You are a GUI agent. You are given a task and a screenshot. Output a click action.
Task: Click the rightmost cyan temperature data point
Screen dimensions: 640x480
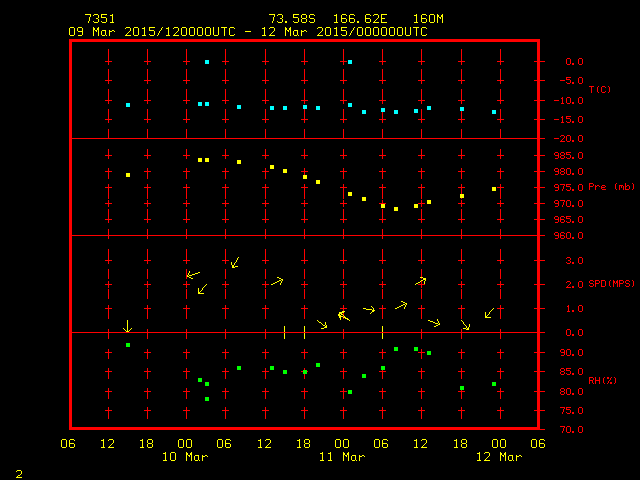pyautogui.click(x=494, y=112)
